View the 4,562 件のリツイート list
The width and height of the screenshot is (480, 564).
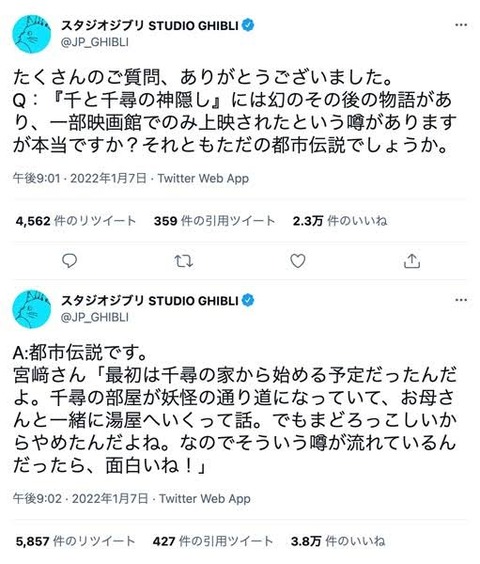(x=76, y=220)
